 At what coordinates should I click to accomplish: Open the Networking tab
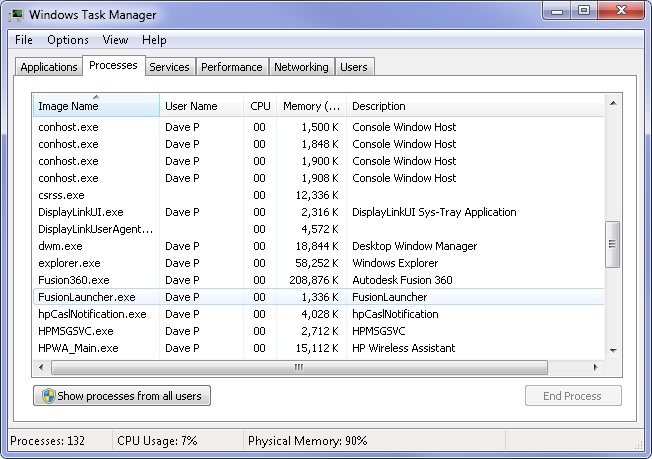pyautogui.click(x=301, y=67)
